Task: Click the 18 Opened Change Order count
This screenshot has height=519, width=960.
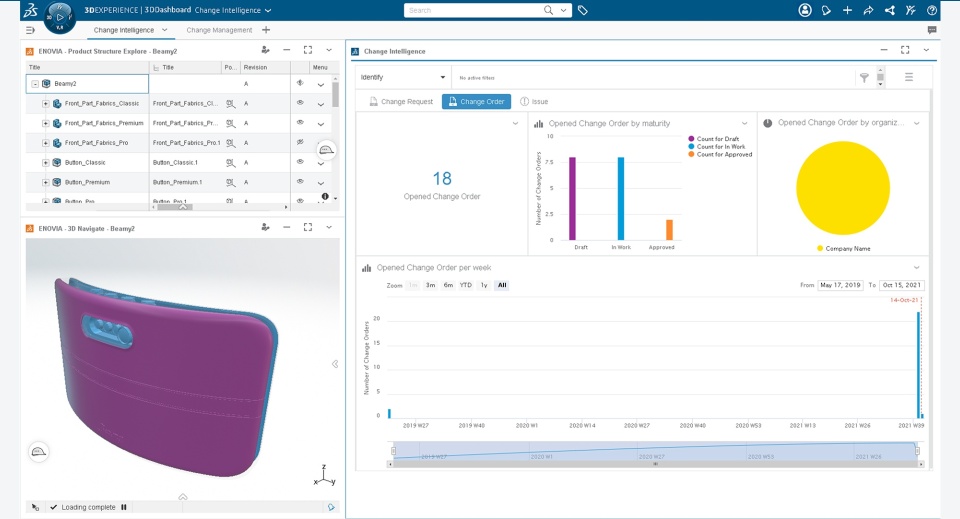Action: pos(442,178)
